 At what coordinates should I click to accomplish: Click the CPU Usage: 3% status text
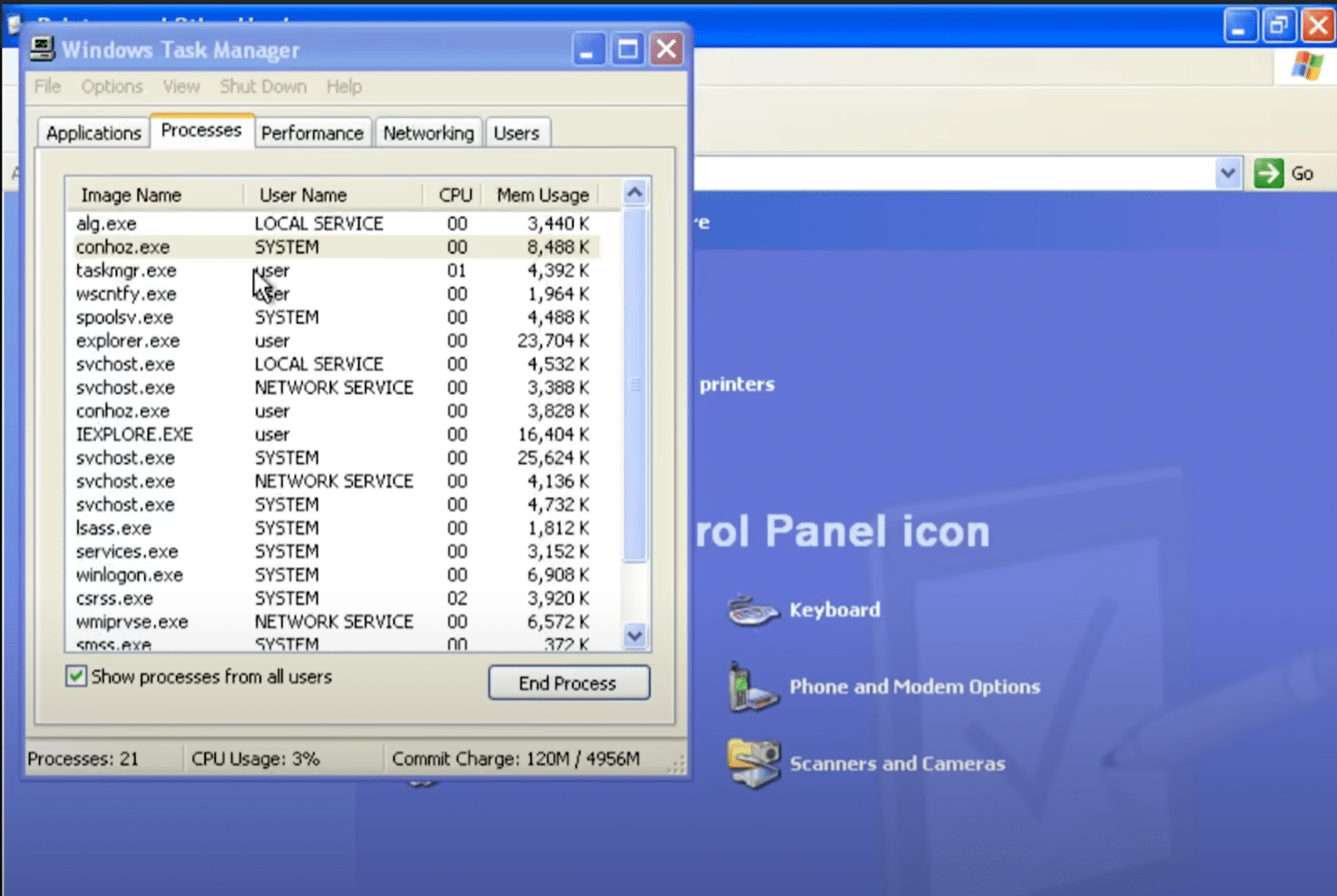[255, 759]
